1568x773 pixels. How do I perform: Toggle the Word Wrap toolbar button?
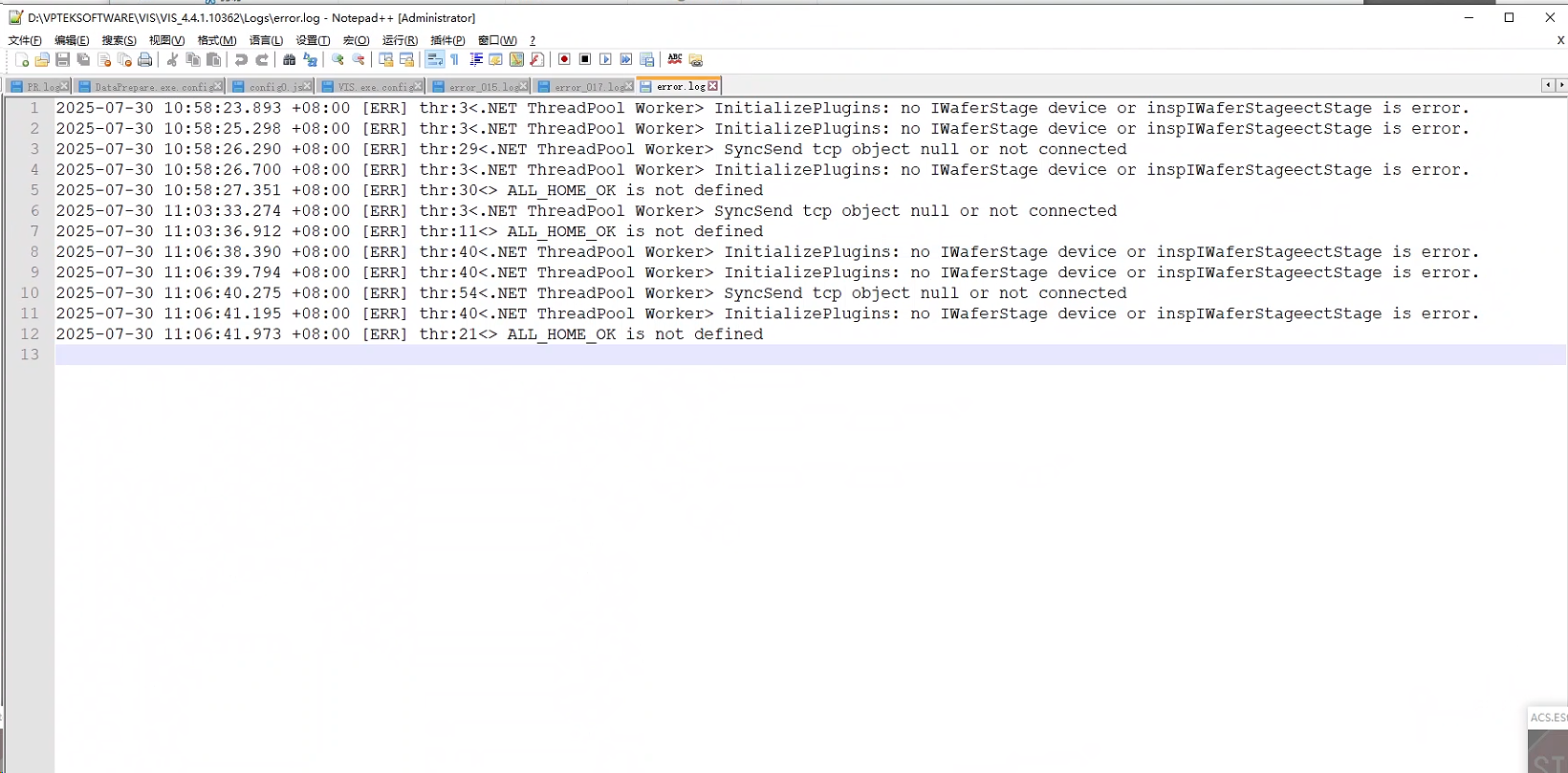coord(434,59)
